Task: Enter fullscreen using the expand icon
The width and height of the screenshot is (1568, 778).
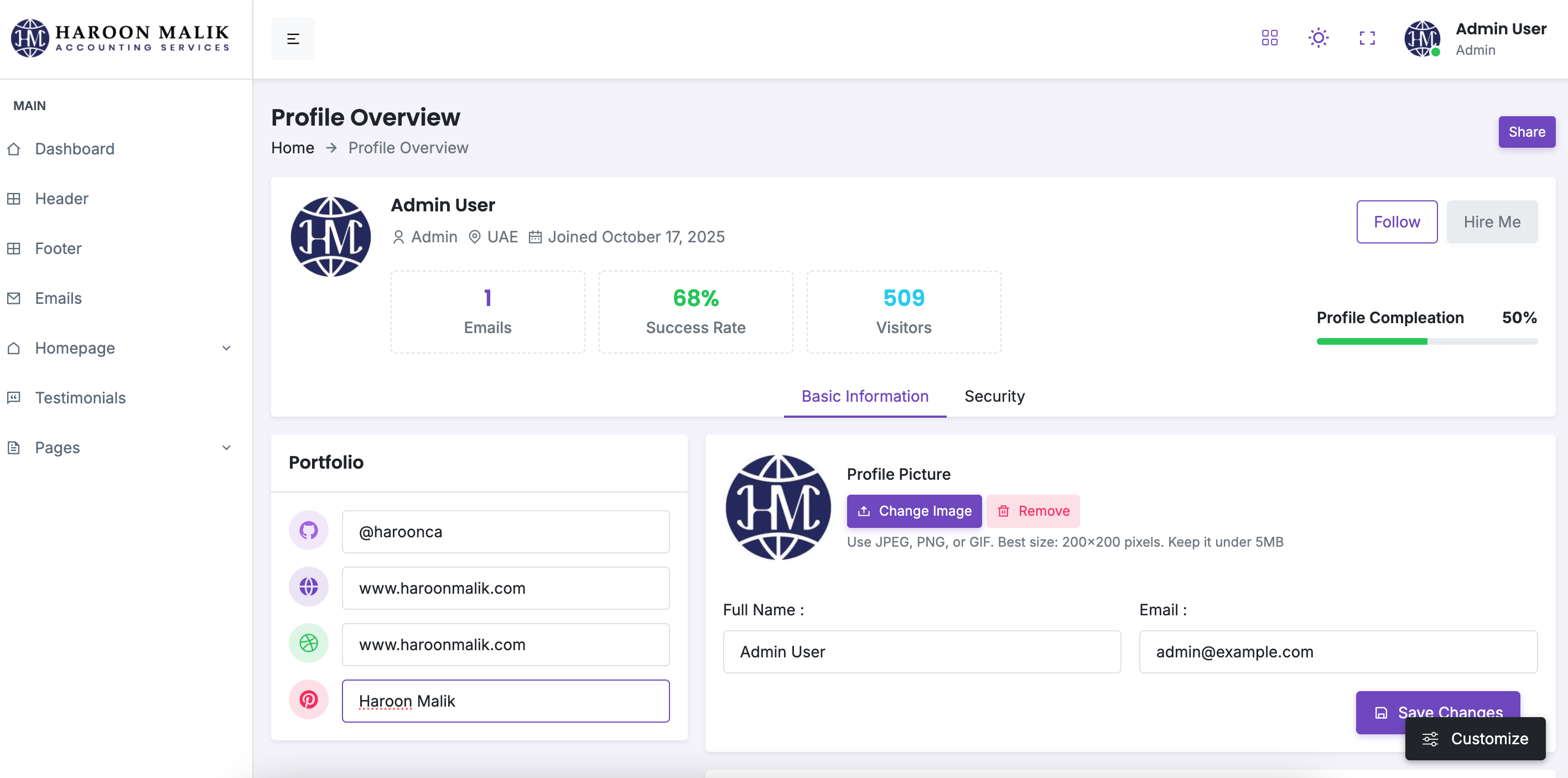Action: 1367,38
